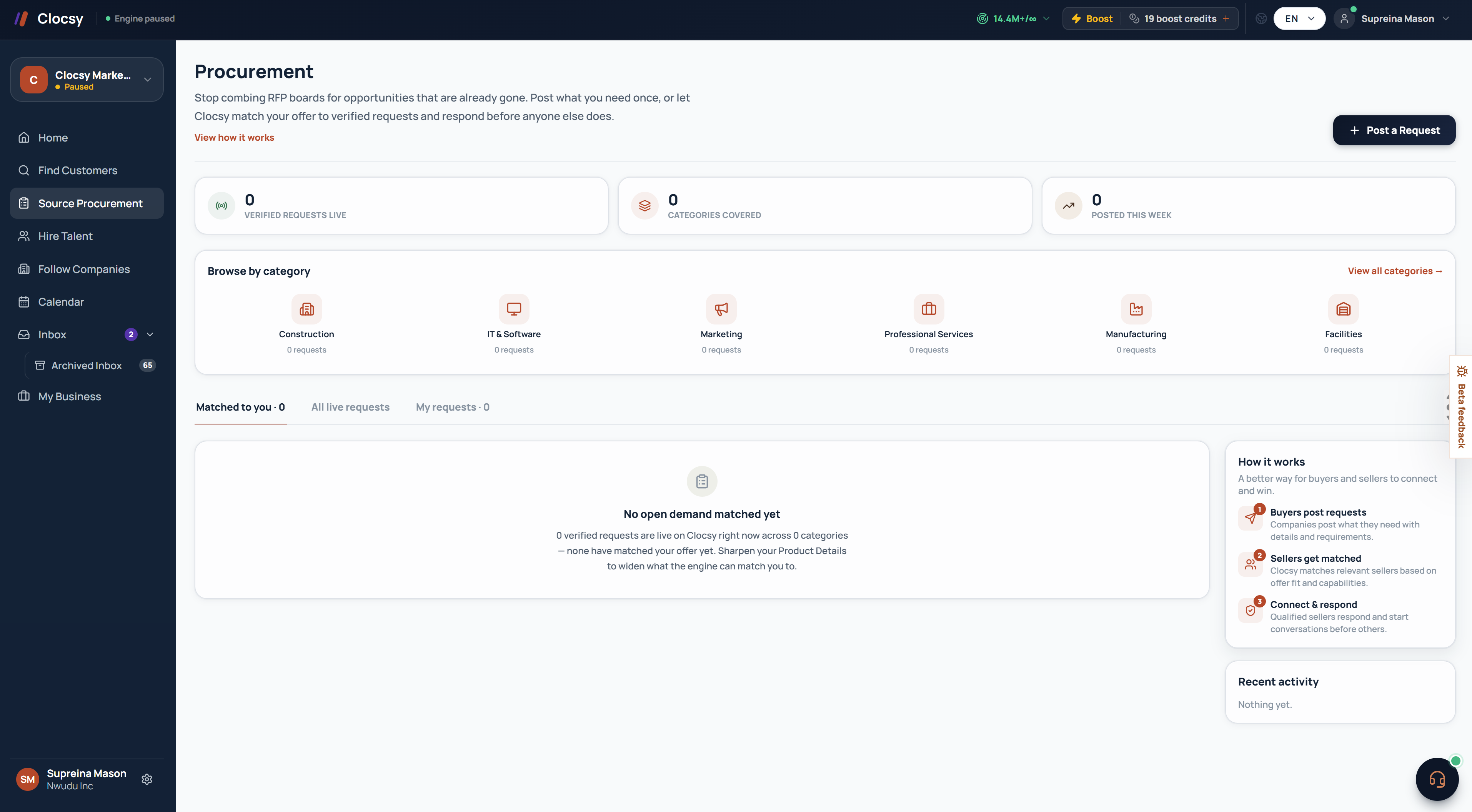
Task: Expand the Clocsy Marke... workspace switcher
Action: click(x=87, y=80)
